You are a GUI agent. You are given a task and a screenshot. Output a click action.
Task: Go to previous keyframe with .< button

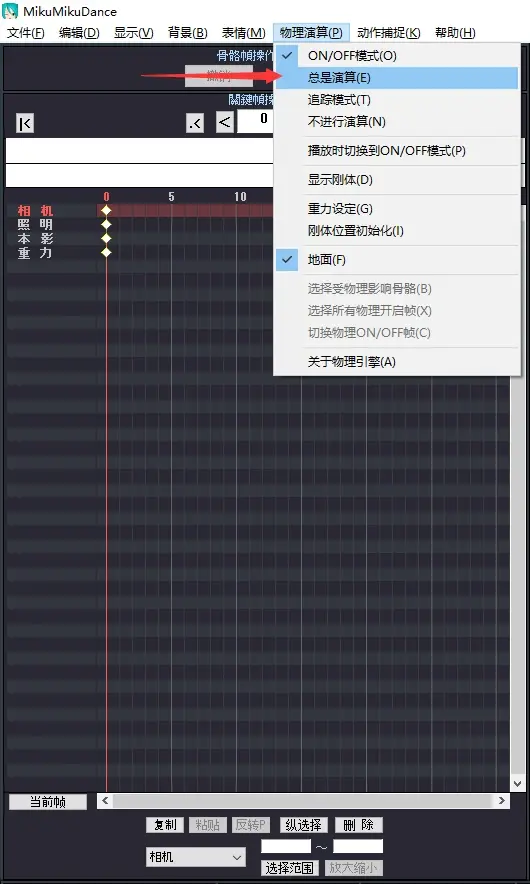coord(195,123)
